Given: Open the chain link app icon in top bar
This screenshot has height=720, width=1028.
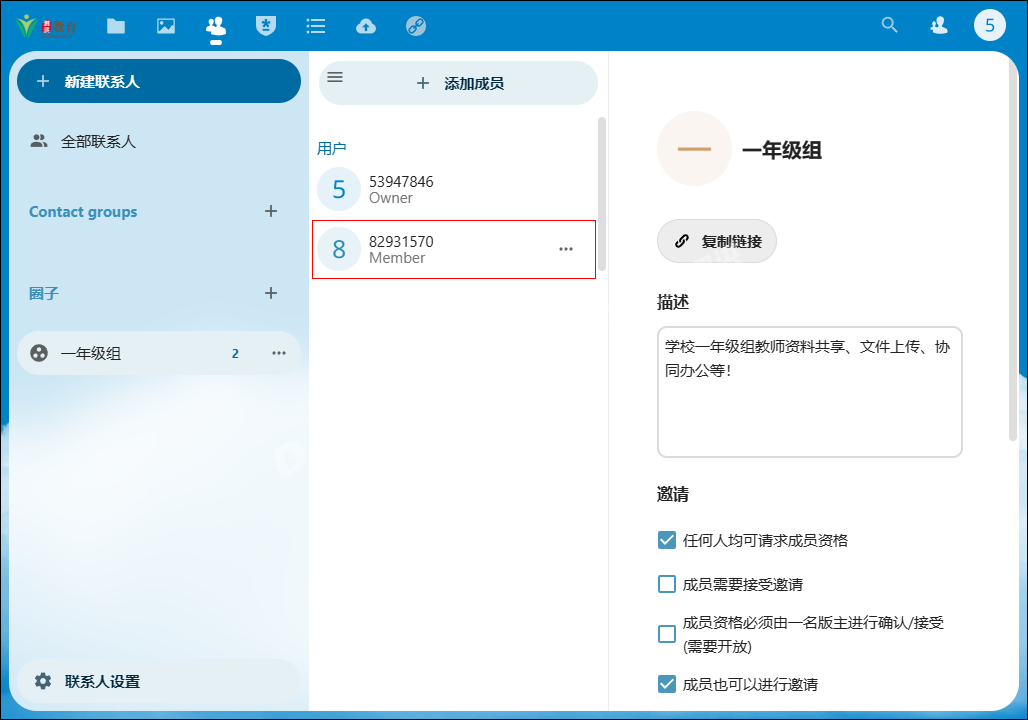Looking at the screenshot, I should (416, 26).
